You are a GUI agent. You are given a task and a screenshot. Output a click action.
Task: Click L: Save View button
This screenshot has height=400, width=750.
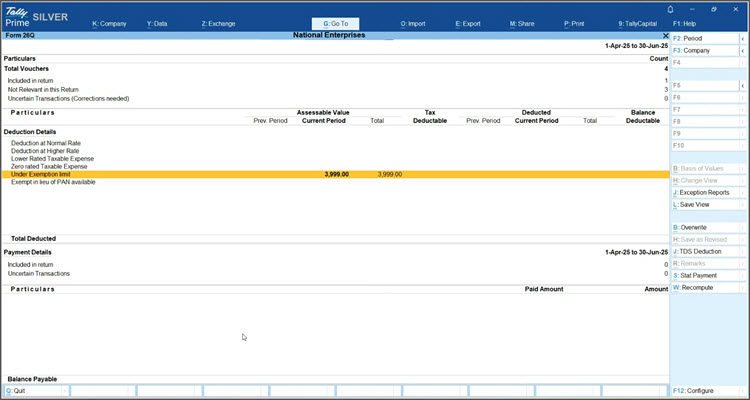pyautogui.click(x=705, y=205)
